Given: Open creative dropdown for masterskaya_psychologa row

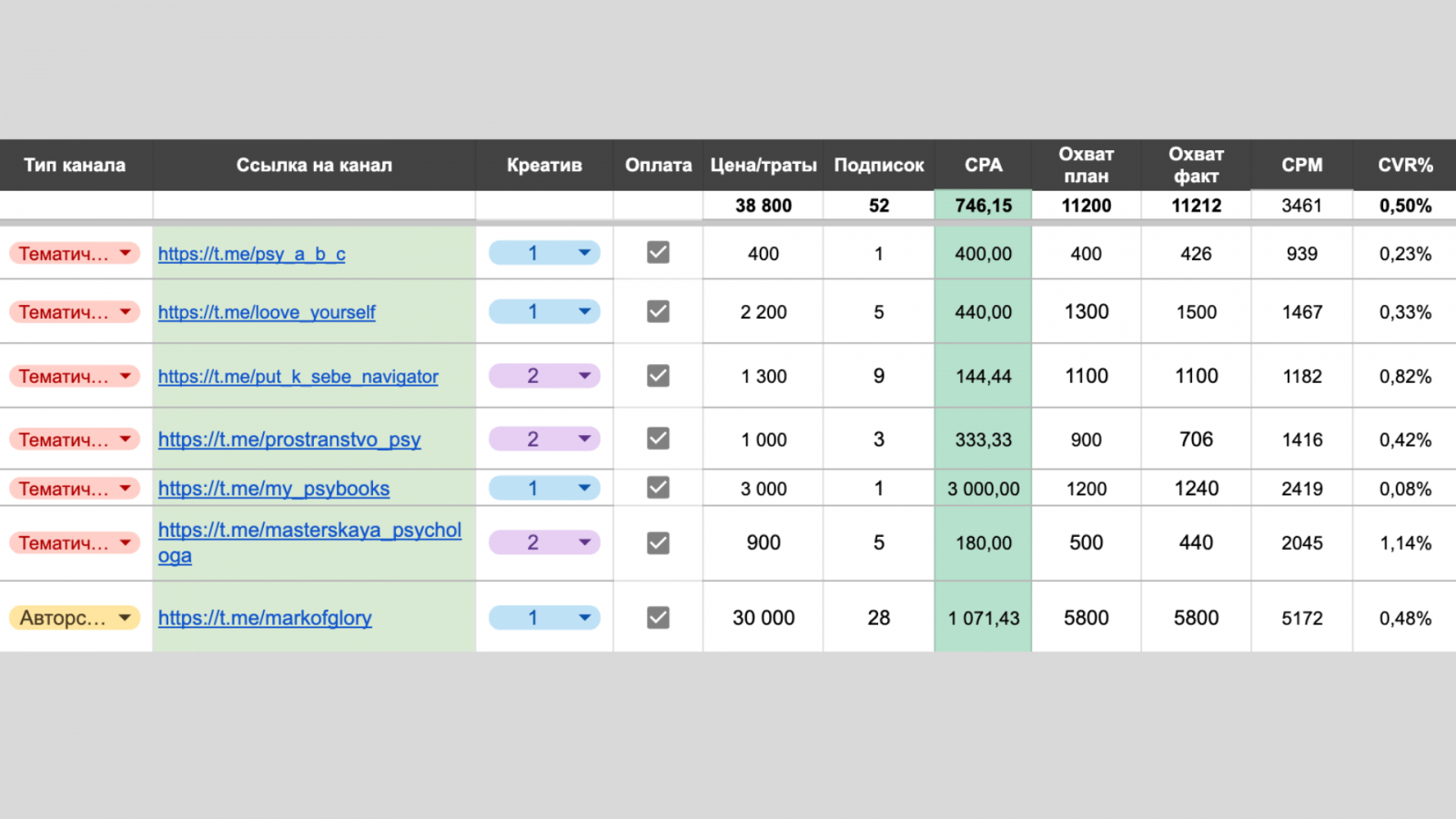Looking at the screenshot, I should tap(584, 542).
